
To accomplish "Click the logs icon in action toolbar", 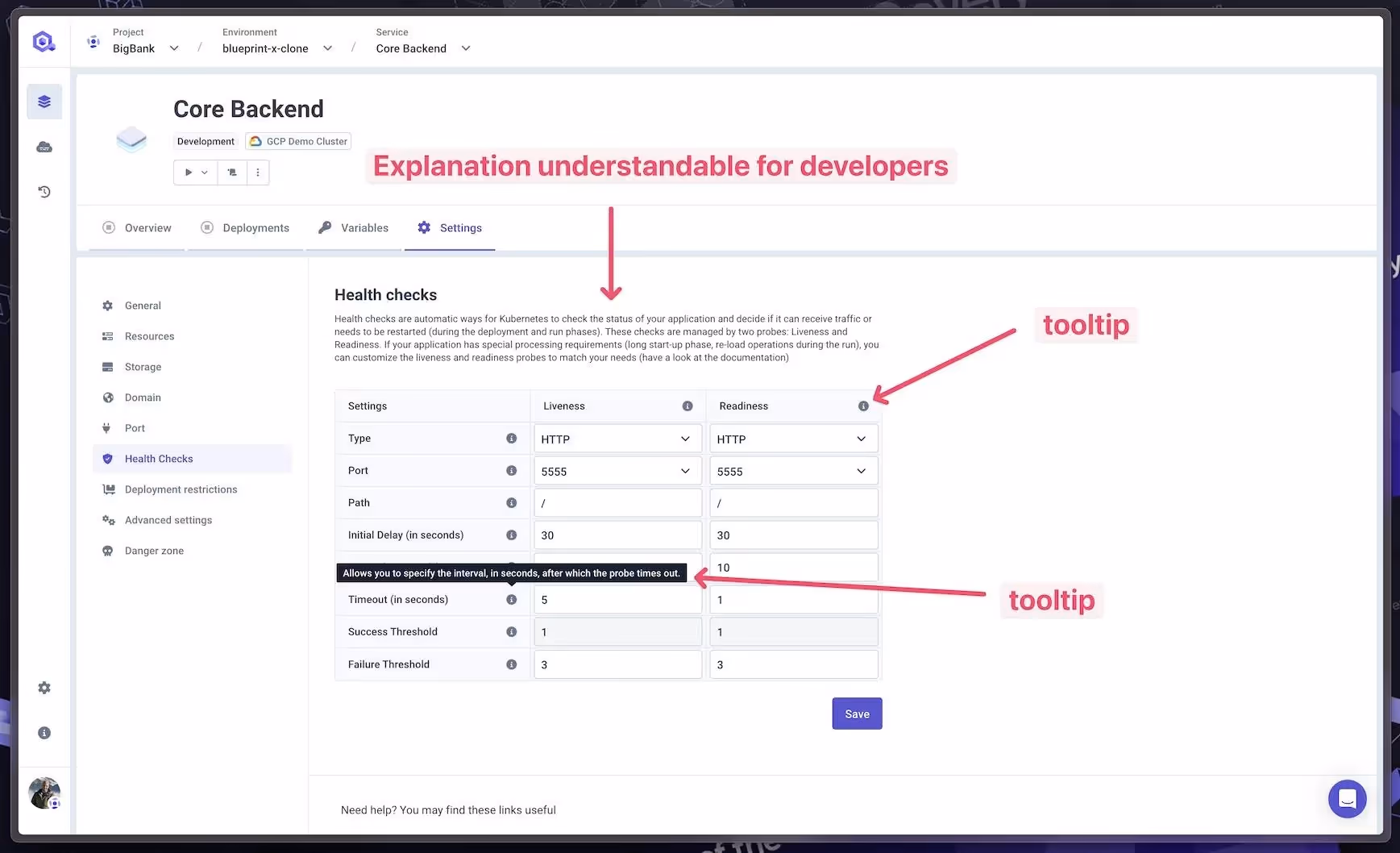I will [232, 173].
